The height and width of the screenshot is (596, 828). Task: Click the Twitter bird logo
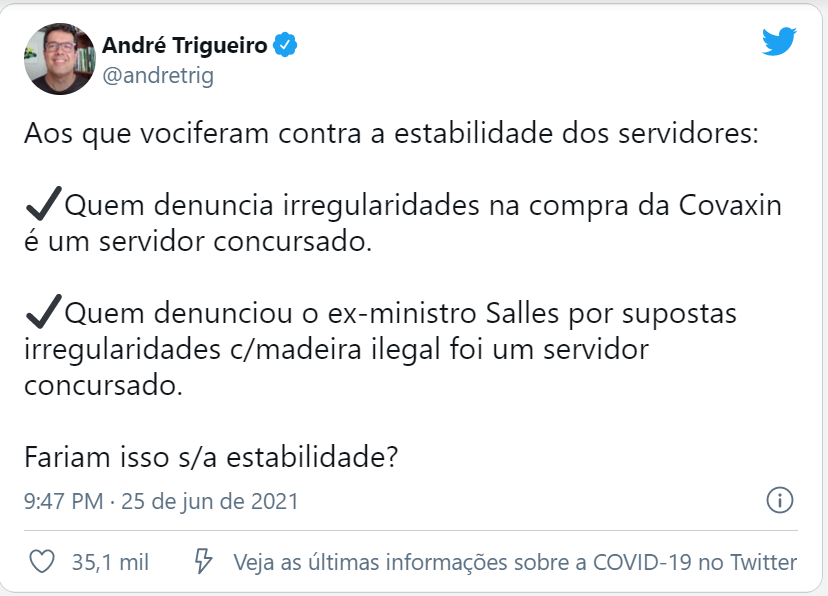click(779, 41)
